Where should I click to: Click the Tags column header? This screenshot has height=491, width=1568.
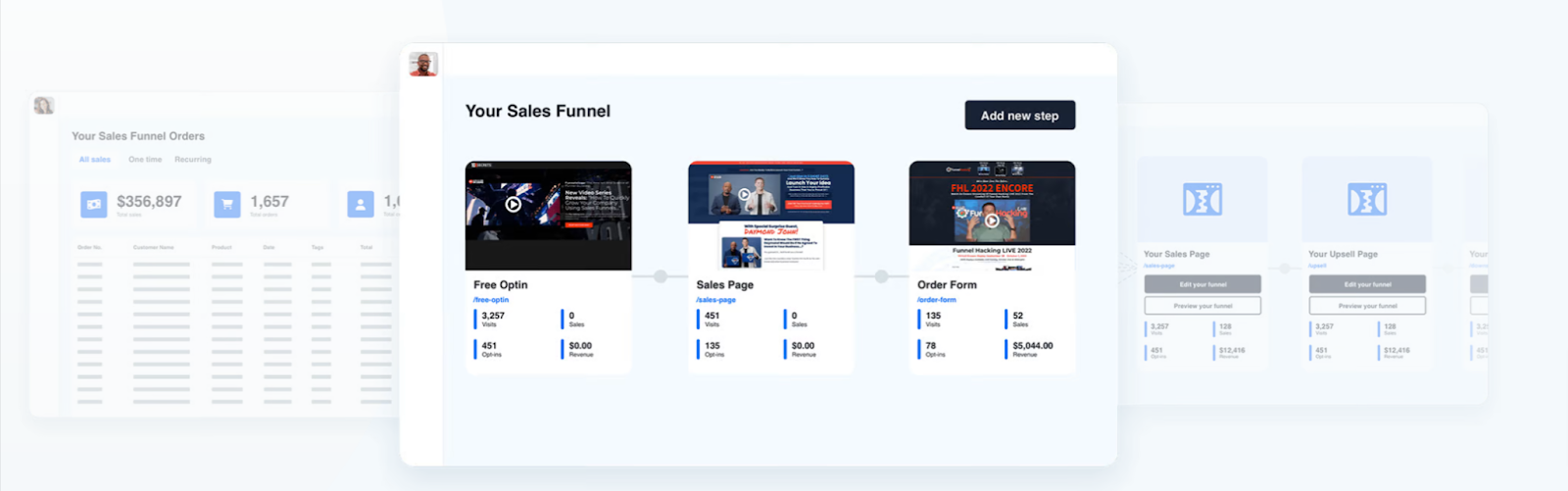318,247
